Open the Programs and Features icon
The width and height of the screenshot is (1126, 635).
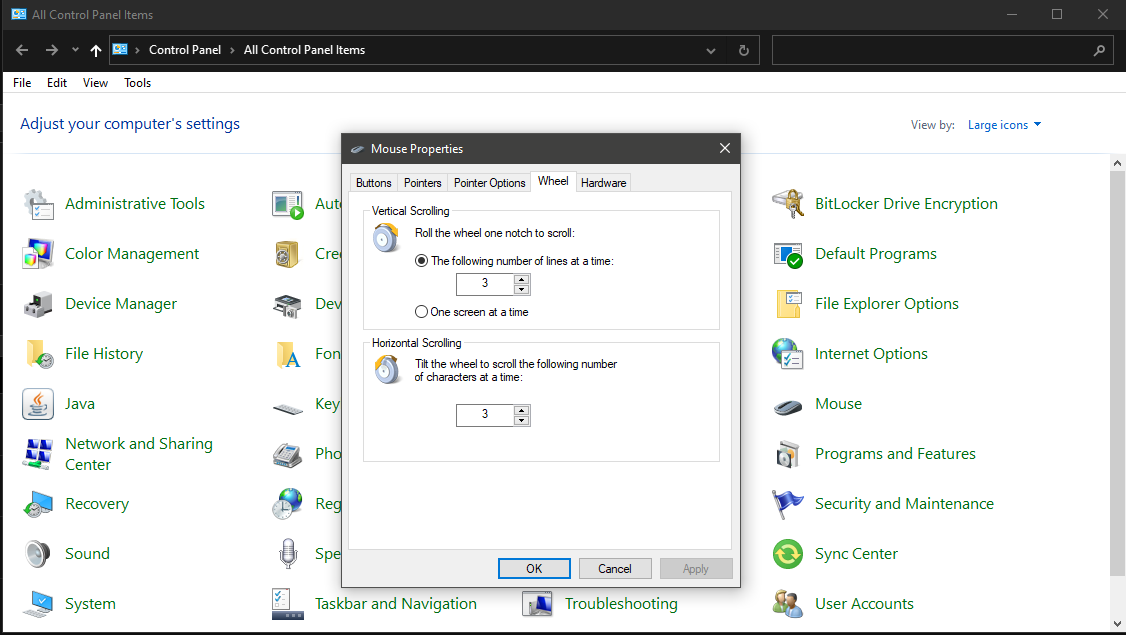788,454
